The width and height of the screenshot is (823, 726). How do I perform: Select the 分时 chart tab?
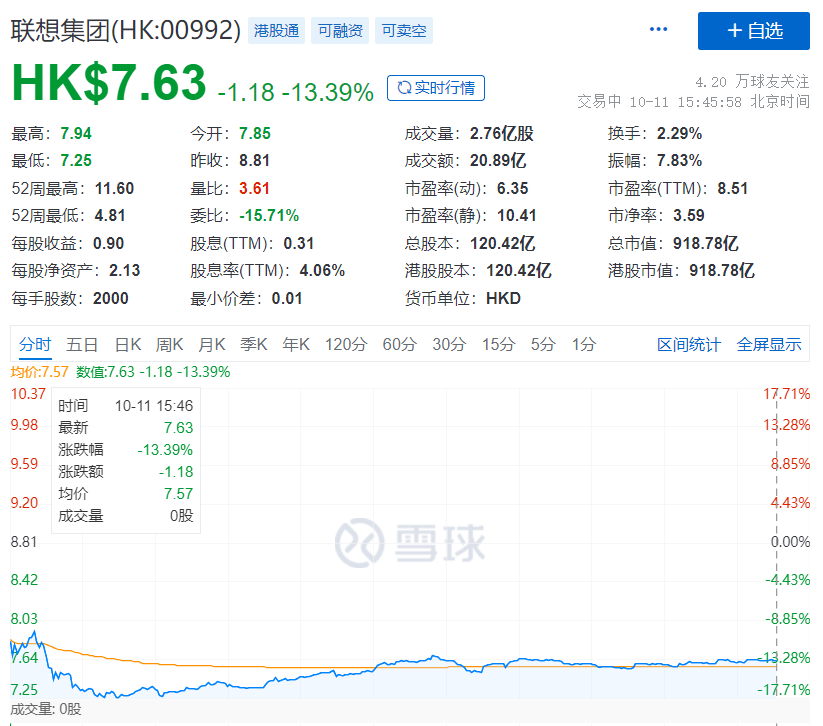click(x=35, y=345)
